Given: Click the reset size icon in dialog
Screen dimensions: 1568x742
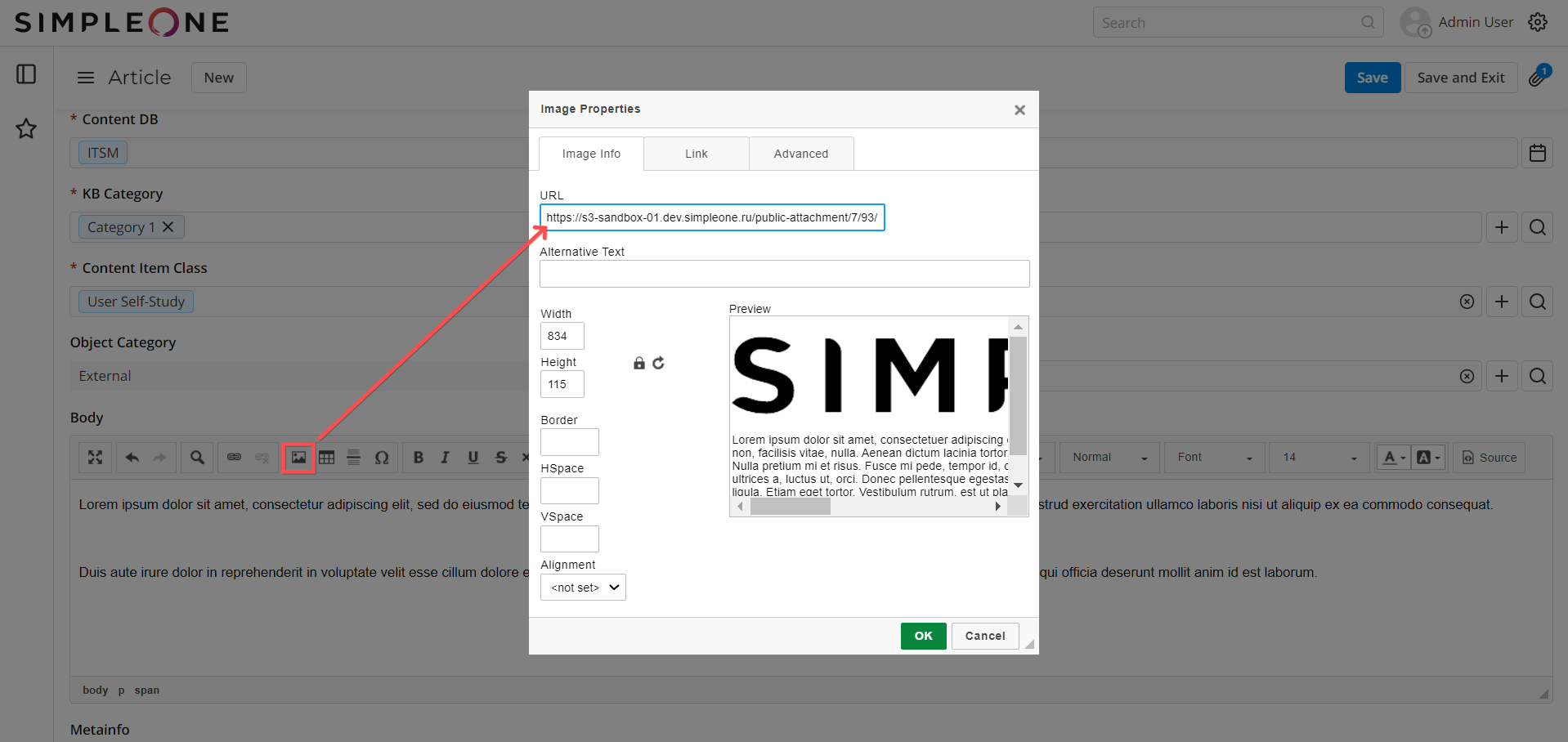Looking at the screenshot, I should 659,363.
